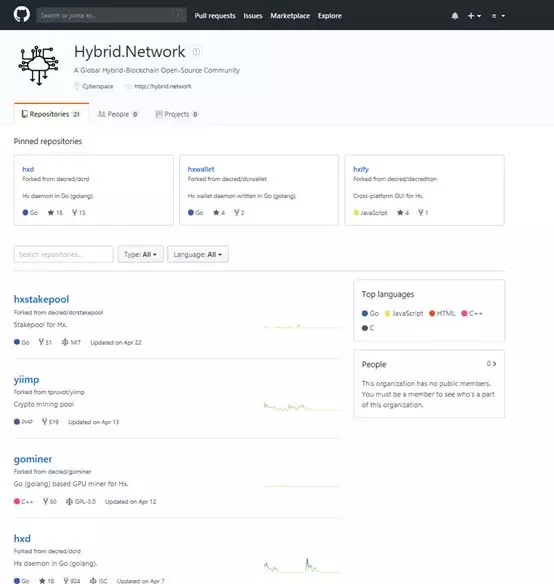Open GitHub home via Octocat logo
This screenshot has width=554, height=584.
pyautogui.click(x=22, y=15)
